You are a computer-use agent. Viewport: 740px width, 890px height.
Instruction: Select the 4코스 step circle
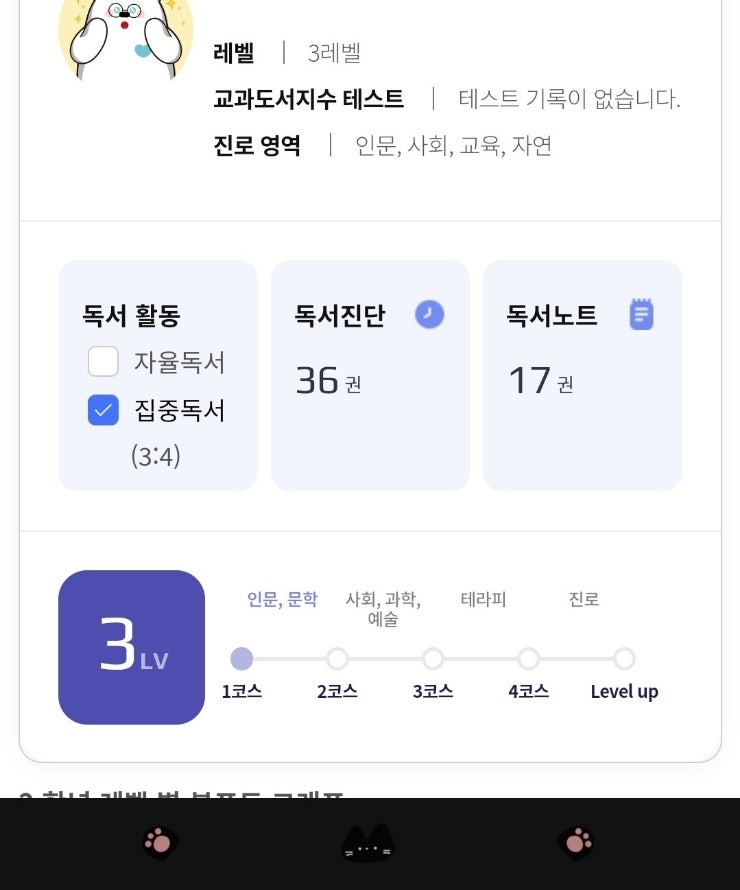coord(528,659)
